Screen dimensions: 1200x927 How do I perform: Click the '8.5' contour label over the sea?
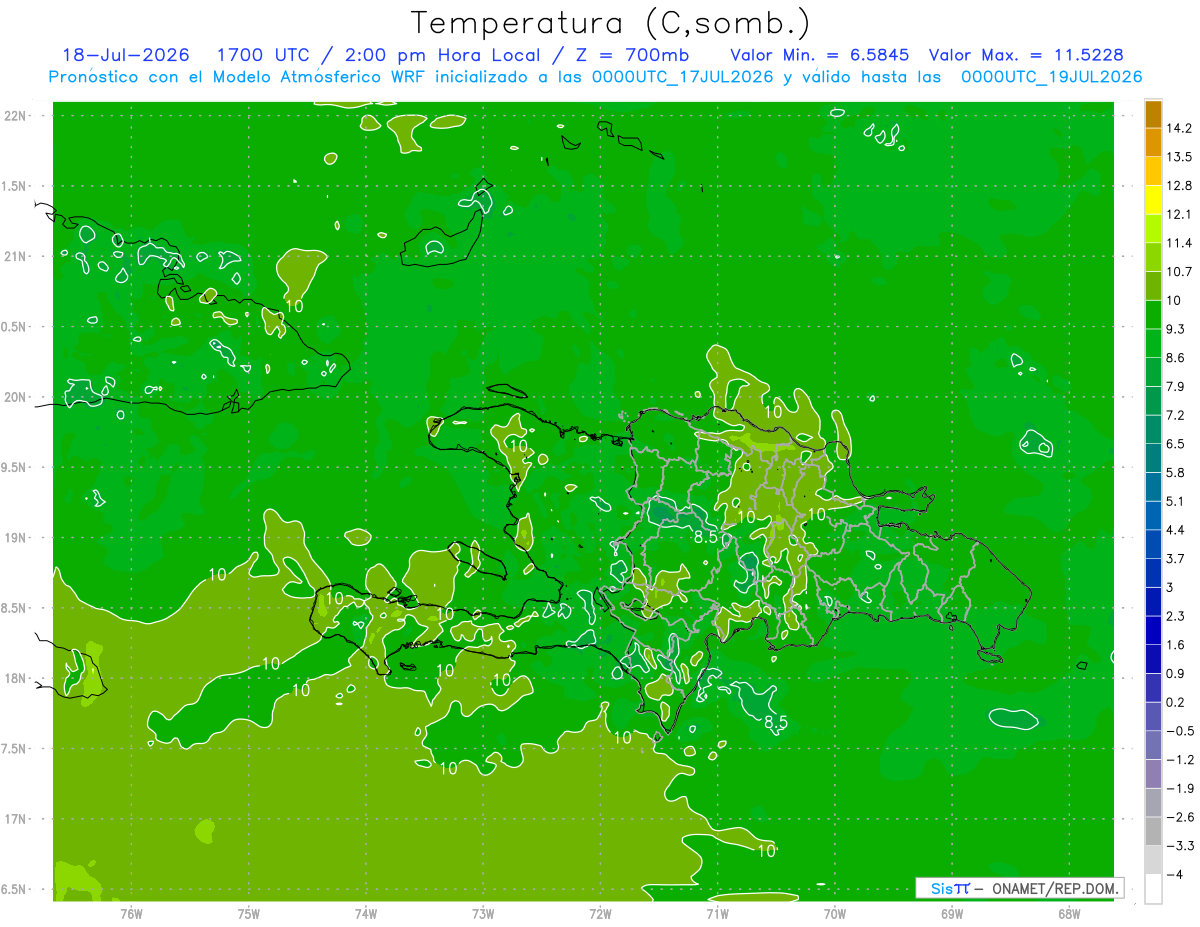click(775, 722)
